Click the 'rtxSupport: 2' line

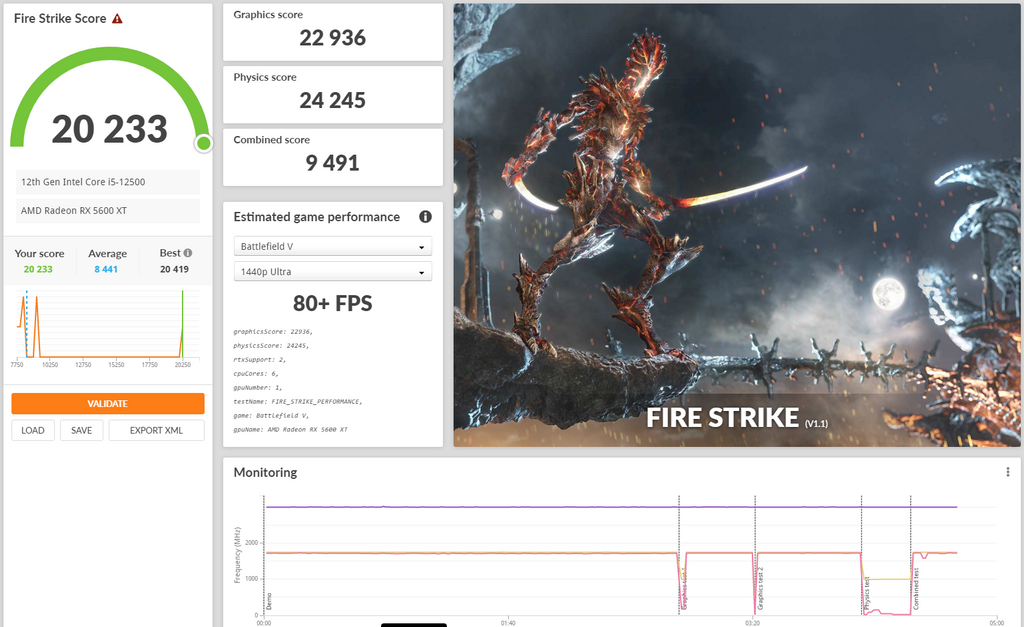click(260, 360)
